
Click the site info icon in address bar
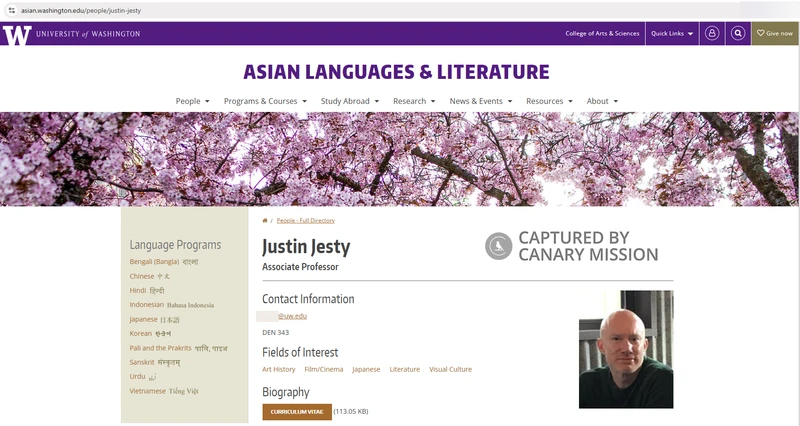[x=12, y=10]
